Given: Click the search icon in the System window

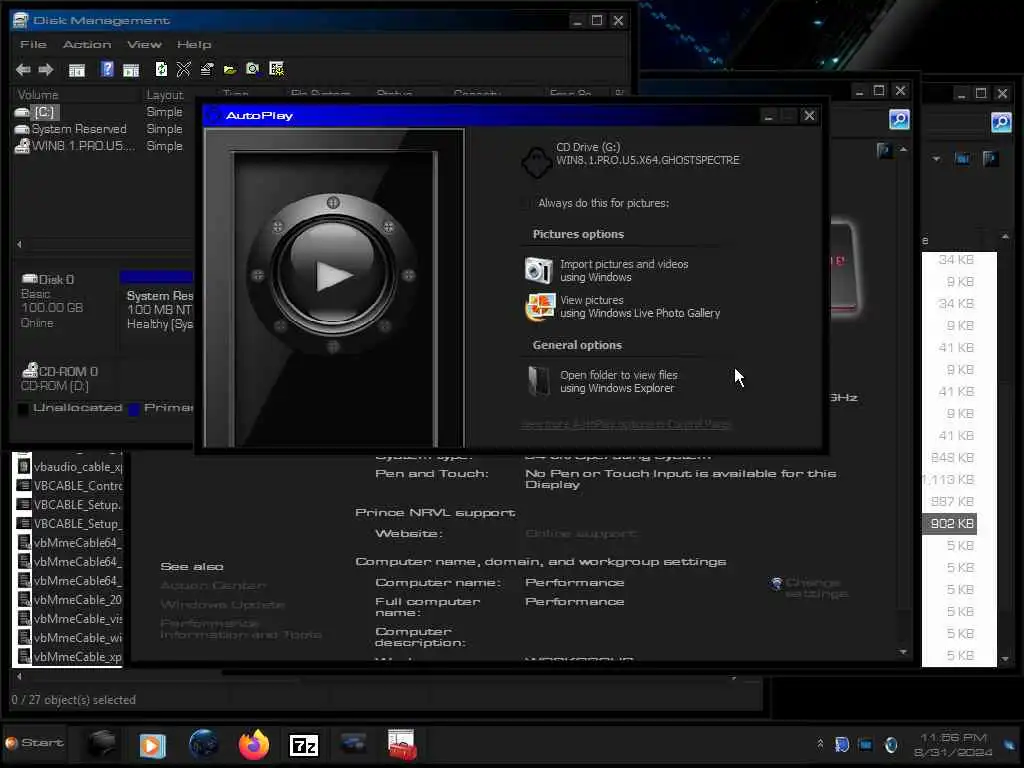Looking at the screenshot, I should 899,119.
